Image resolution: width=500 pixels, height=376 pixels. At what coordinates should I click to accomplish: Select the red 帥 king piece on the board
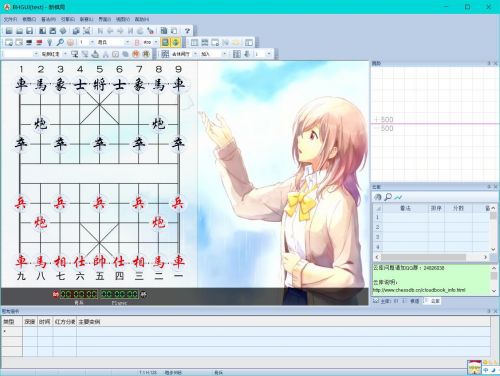99,262
